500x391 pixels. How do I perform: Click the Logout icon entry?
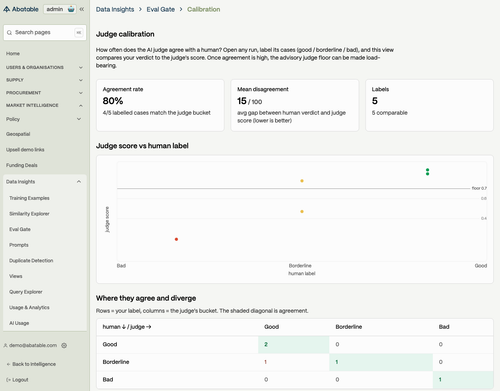17,380
